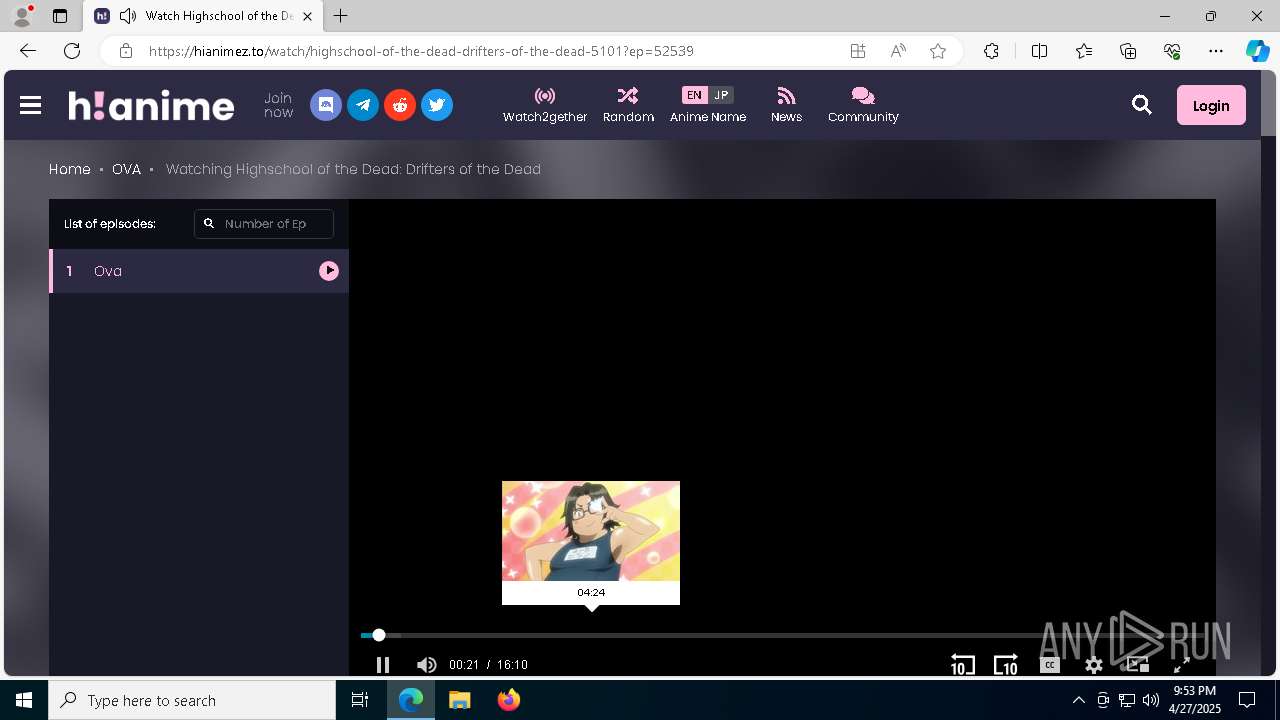Go to the h!anime logo homepage
This screenshot has height=720, width=1280.
pyautogui.click(x=151, y=105)
